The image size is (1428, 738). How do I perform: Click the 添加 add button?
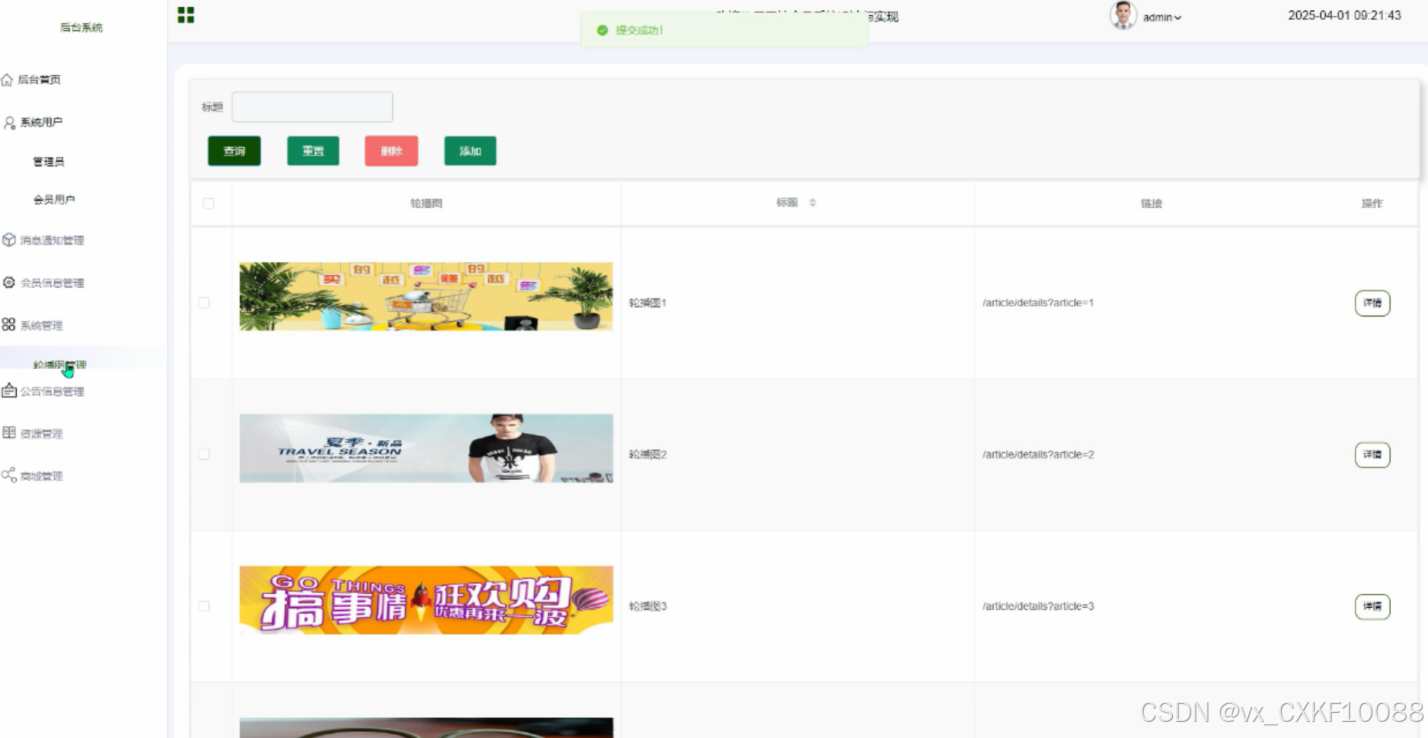tap(470, 151)
